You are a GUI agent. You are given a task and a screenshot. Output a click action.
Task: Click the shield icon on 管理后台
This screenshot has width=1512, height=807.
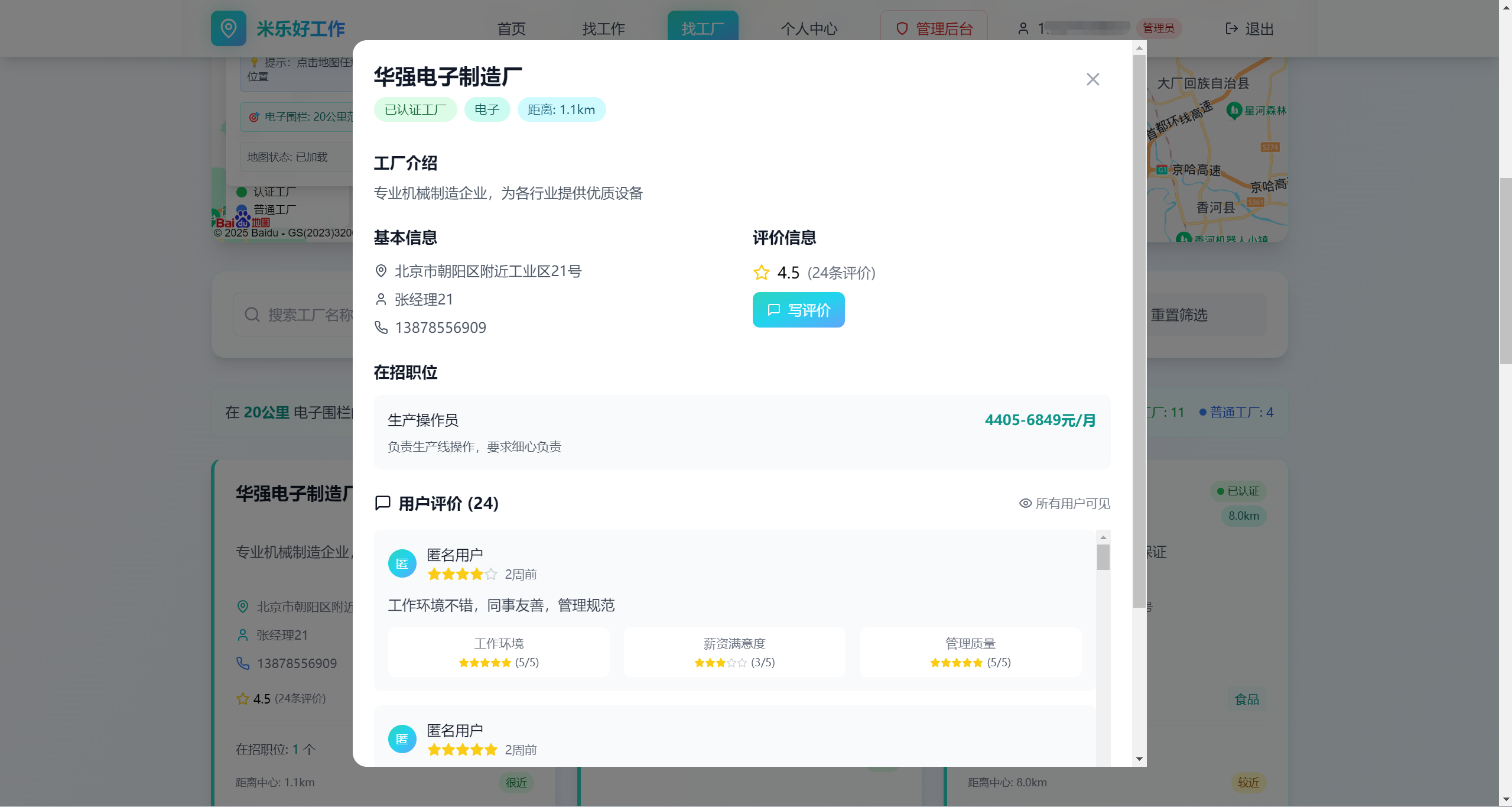pyautogui.click(x=902, y=28)
